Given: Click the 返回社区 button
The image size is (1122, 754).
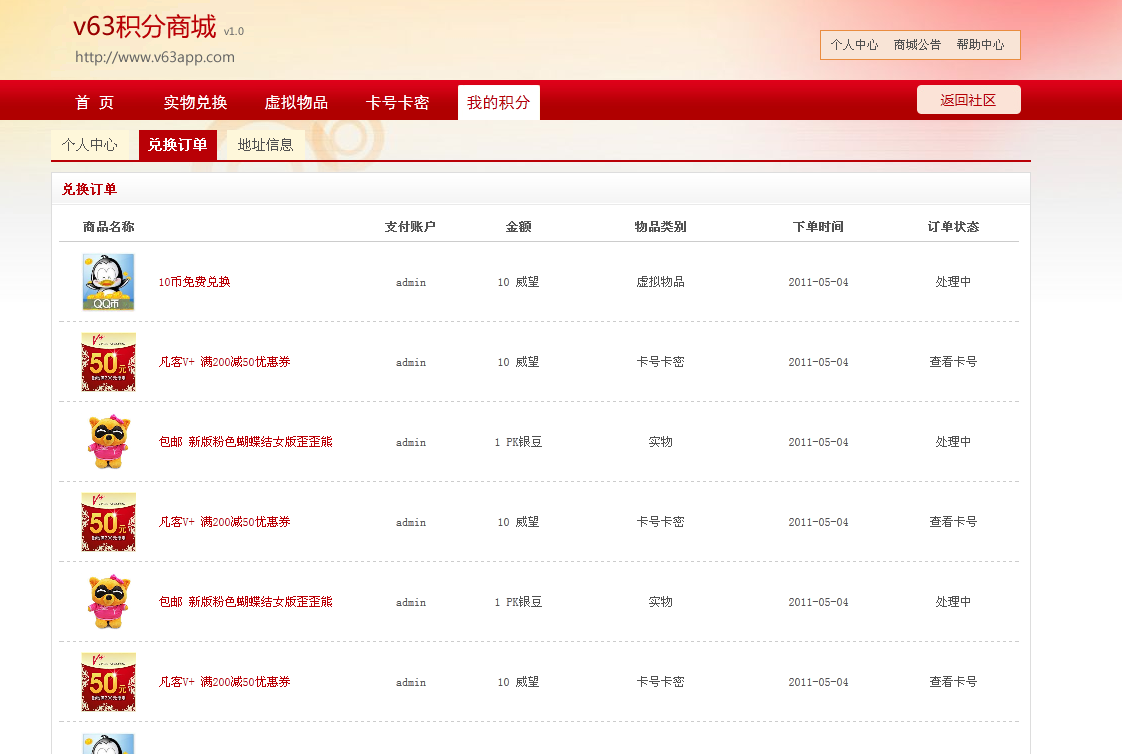Looking at the screenshot, I should click(968, 100).
